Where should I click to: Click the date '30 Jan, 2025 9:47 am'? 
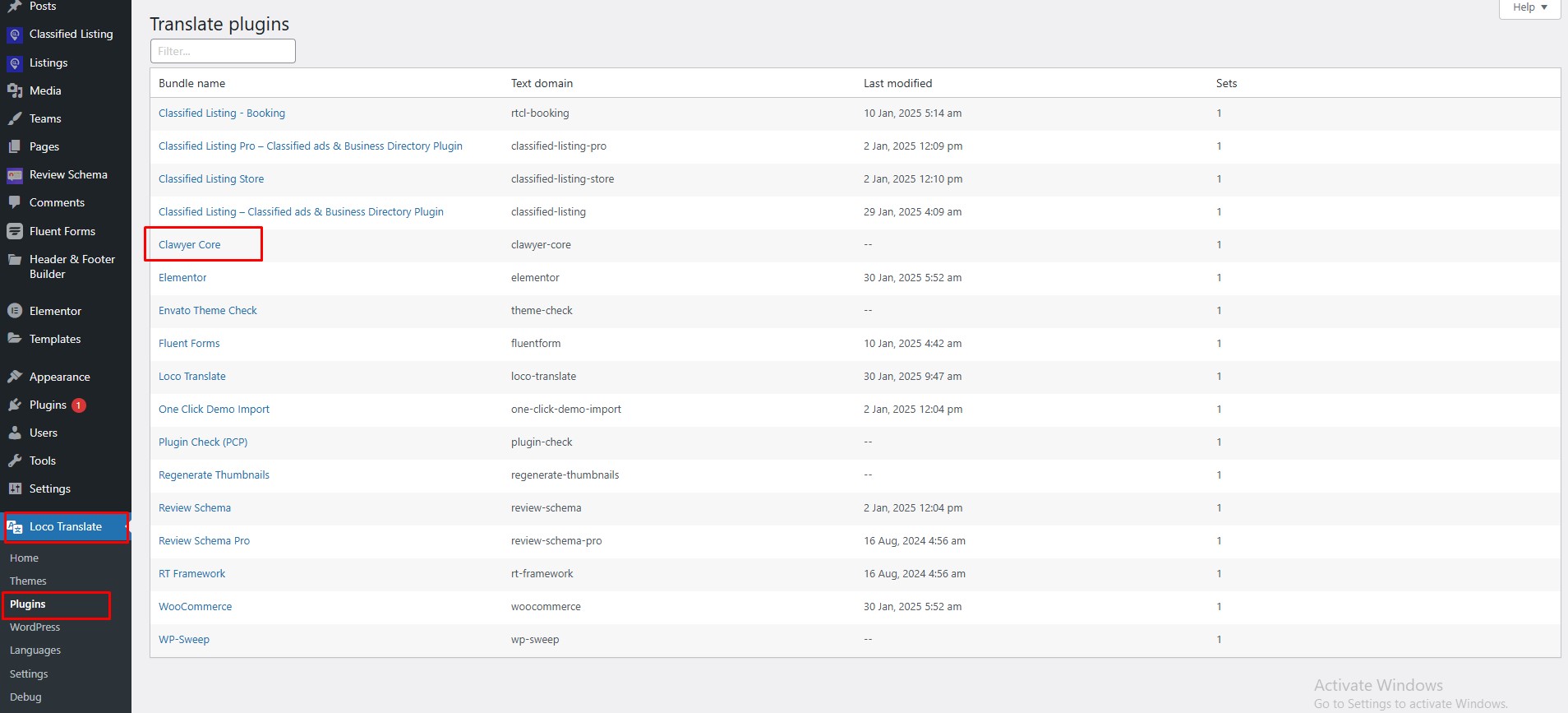click(912, 377)
